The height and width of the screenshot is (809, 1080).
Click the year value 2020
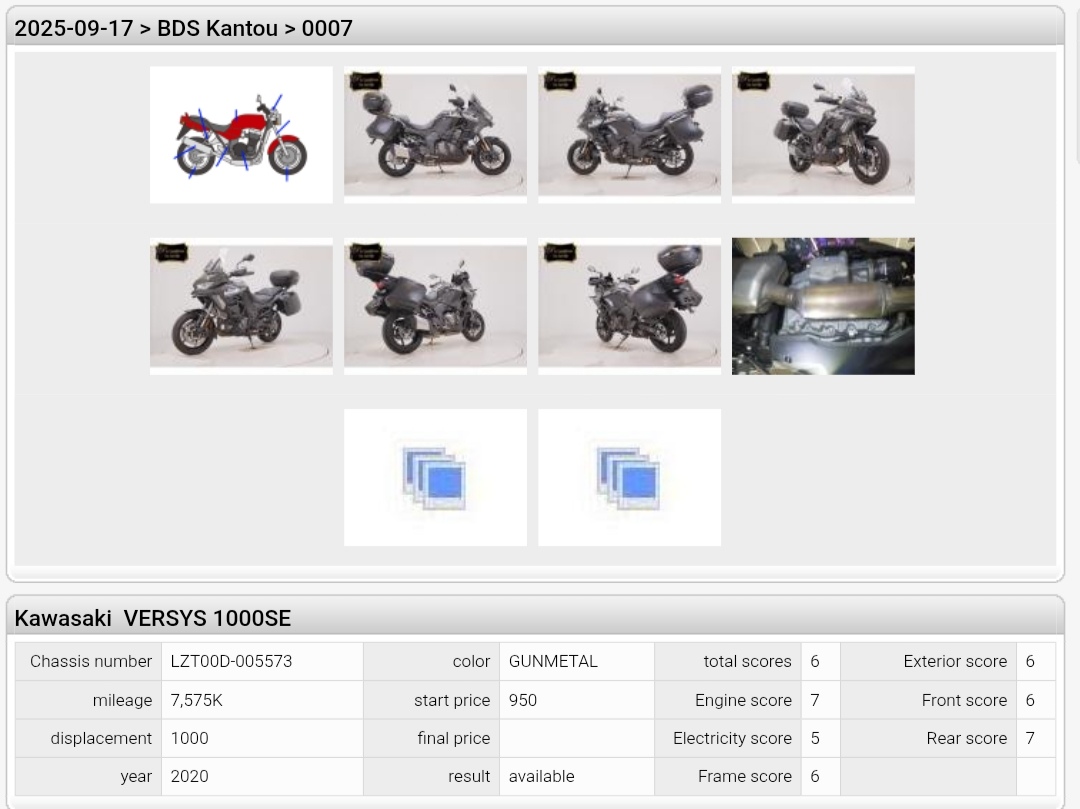pyautogui.click(x=189, y=776)
